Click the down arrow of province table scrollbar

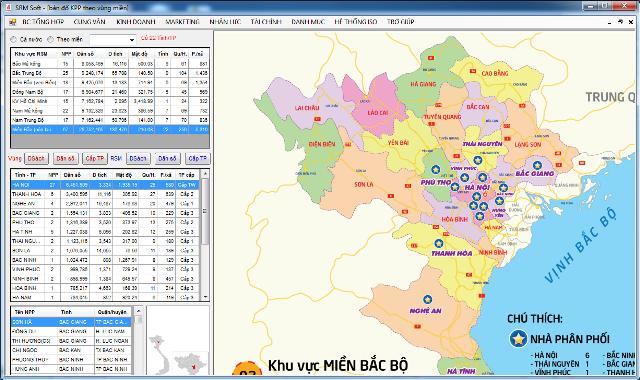point(205,297)
